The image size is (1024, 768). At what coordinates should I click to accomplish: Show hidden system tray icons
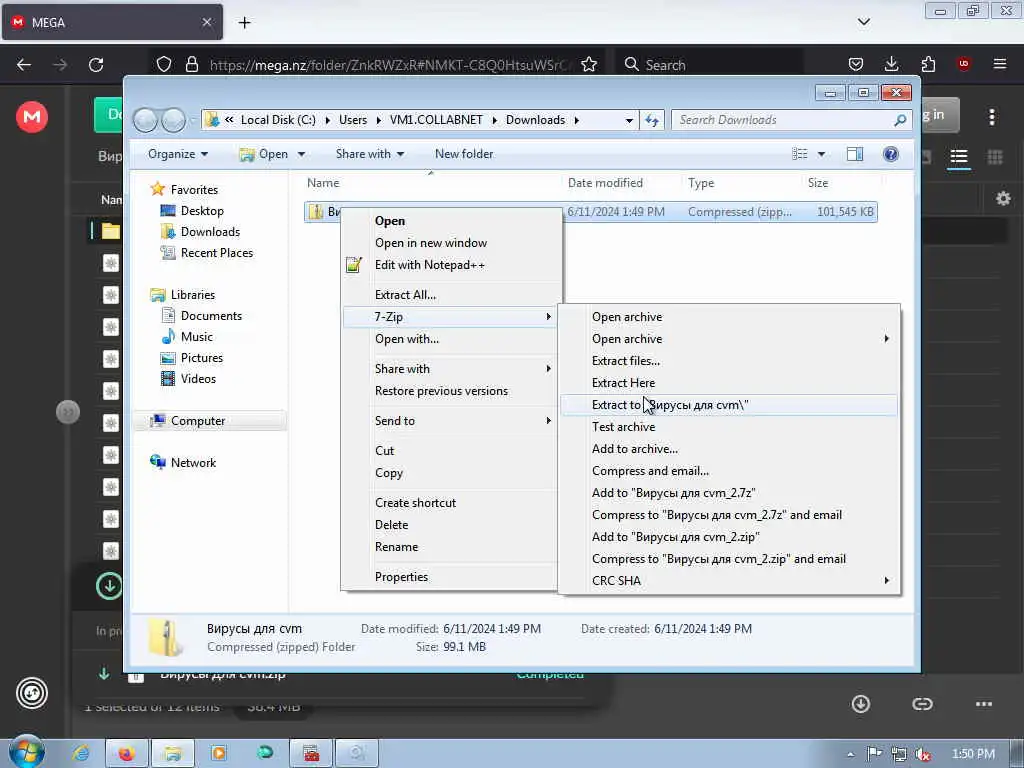click(850, 754)
